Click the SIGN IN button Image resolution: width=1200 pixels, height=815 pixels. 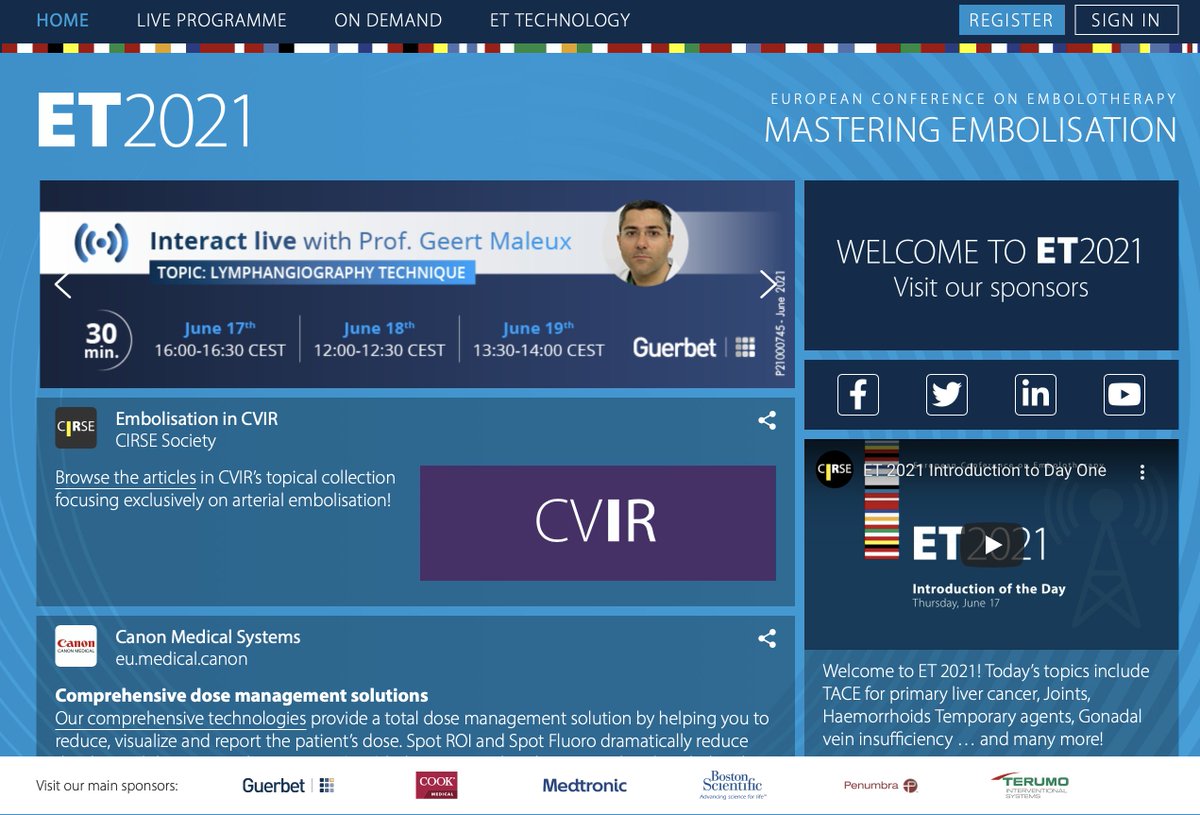pyautogui.click(x=1126, y=20)
